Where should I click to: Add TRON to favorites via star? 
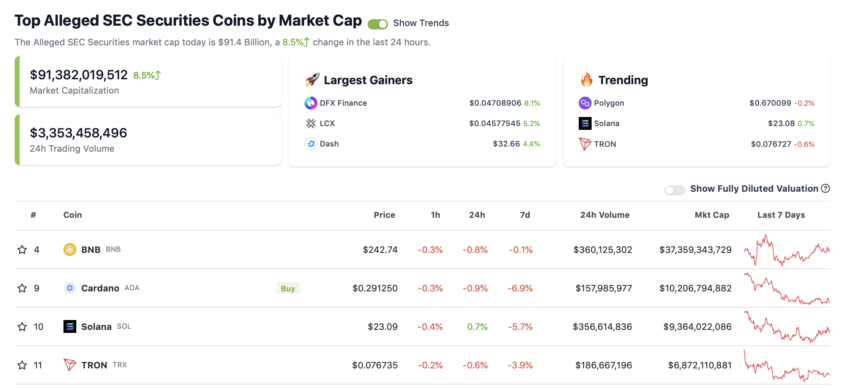coord(22,365)
